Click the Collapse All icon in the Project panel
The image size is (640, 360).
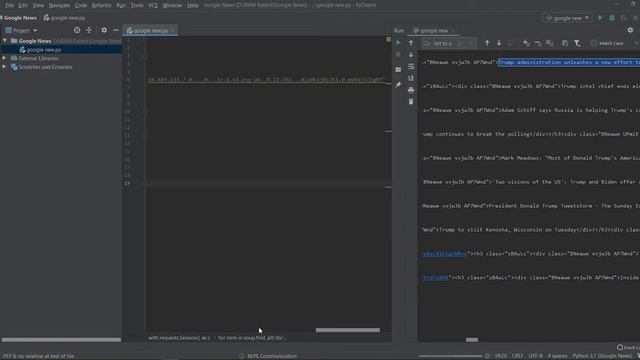(x=89, y=30)
